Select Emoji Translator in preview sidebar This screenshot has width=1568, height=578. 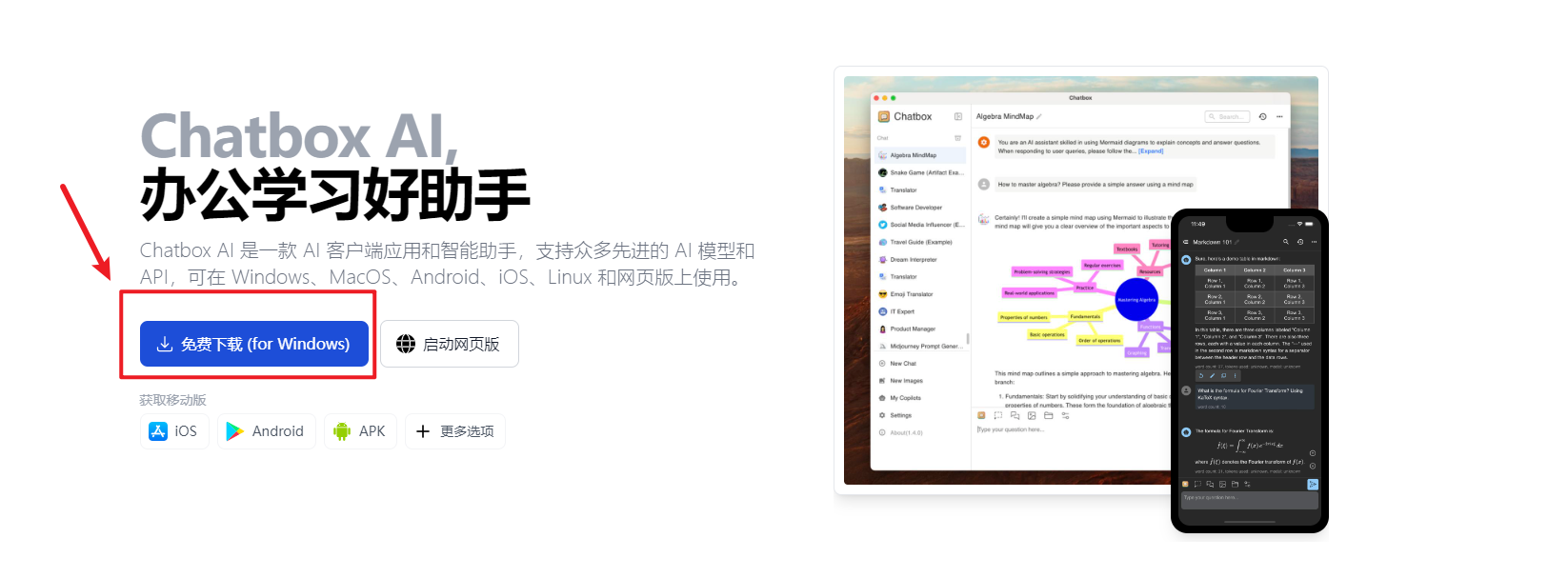921,294
